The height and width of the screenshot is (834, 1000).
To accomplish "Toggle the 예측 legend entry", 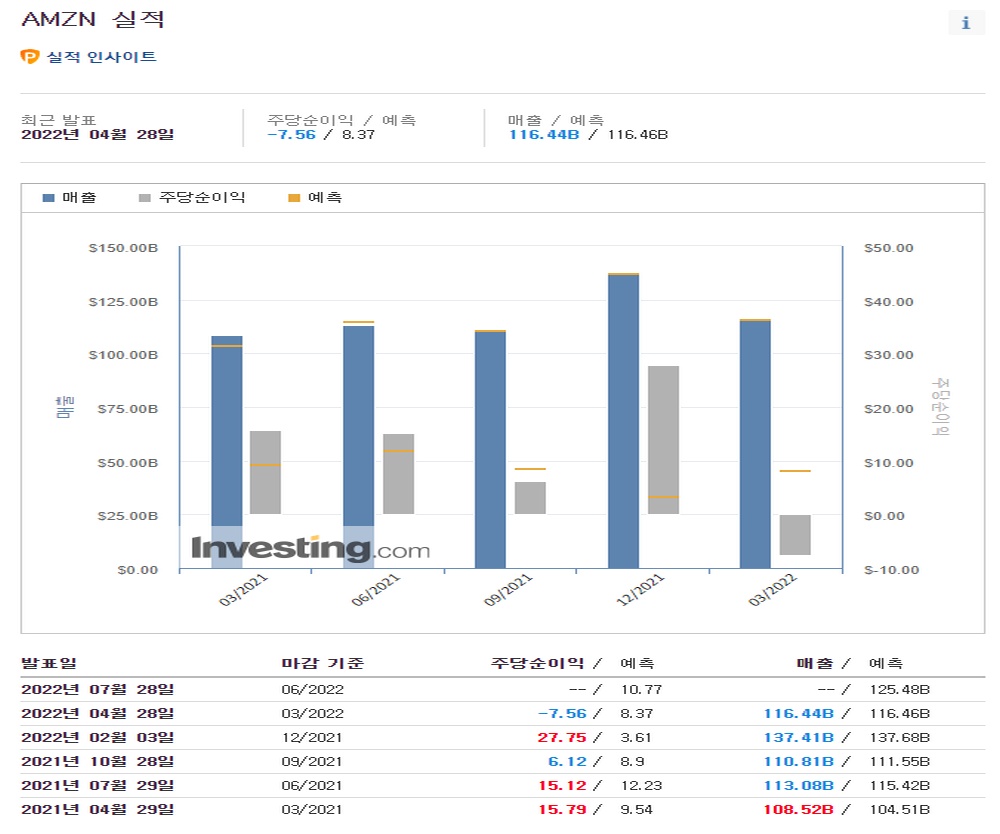I will click(315, 198).
